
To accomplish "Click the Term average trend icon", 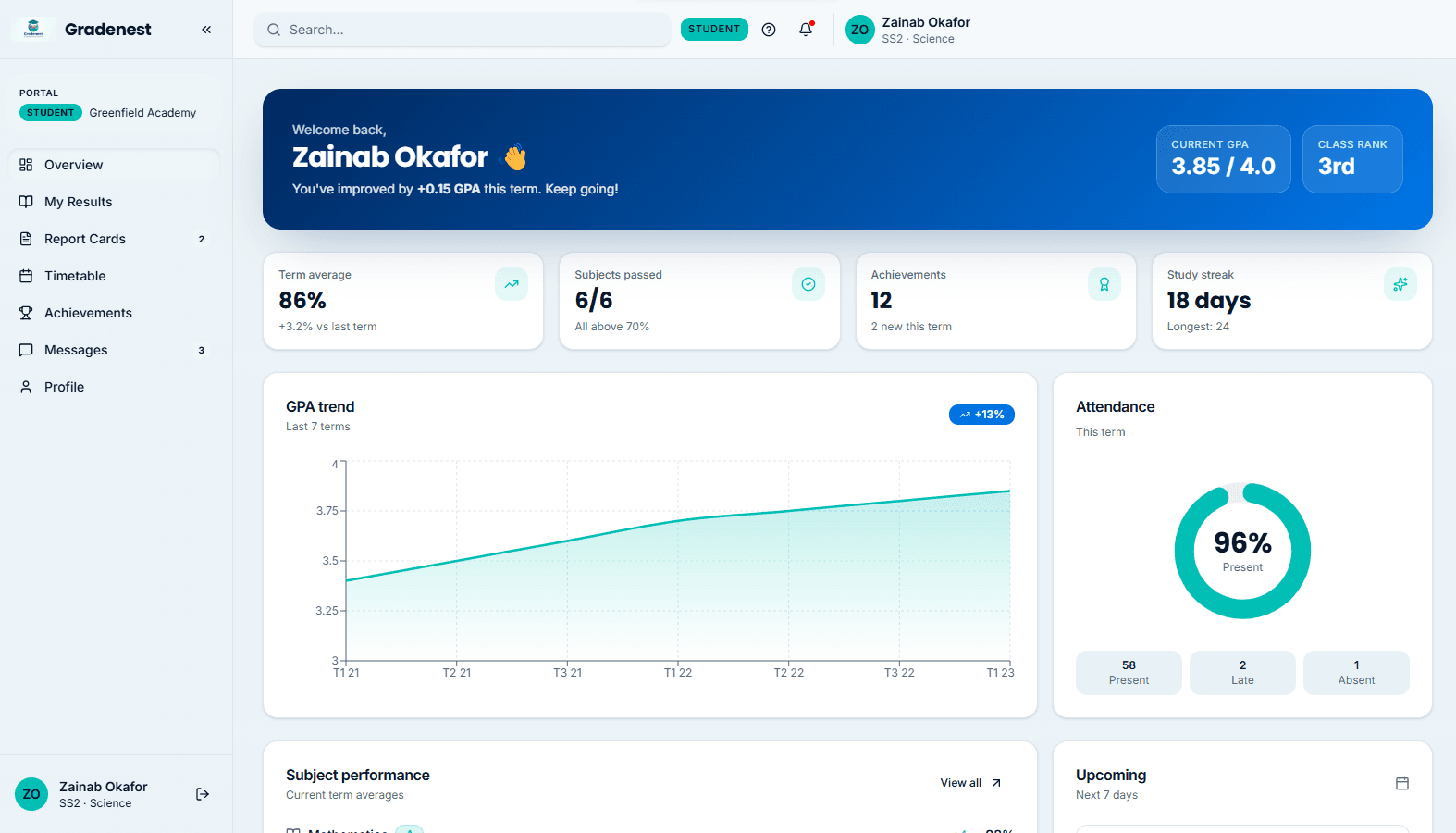I will coord(512,284).
